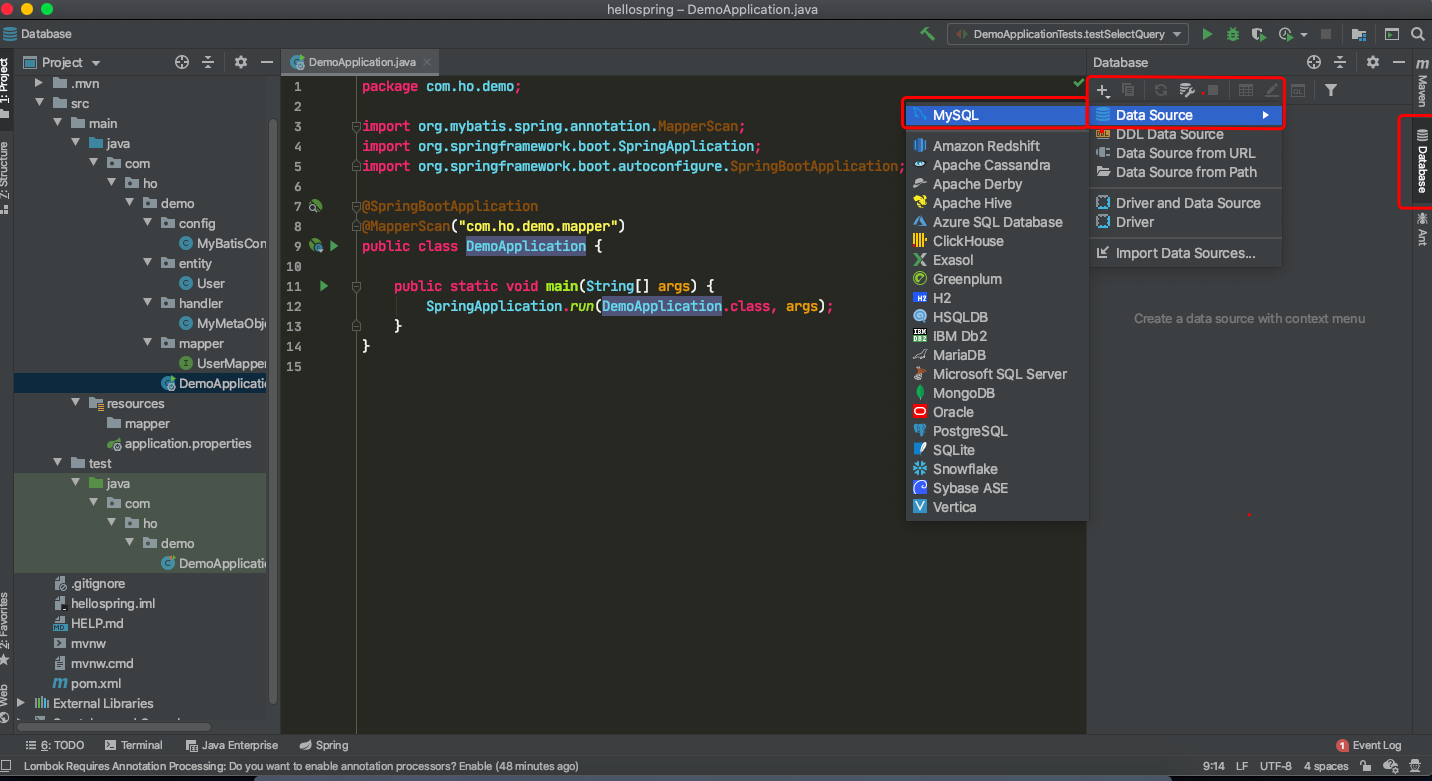Screen dimensions: 1432x781
Task: Expand External Libraries node
Action: (22, 703)
